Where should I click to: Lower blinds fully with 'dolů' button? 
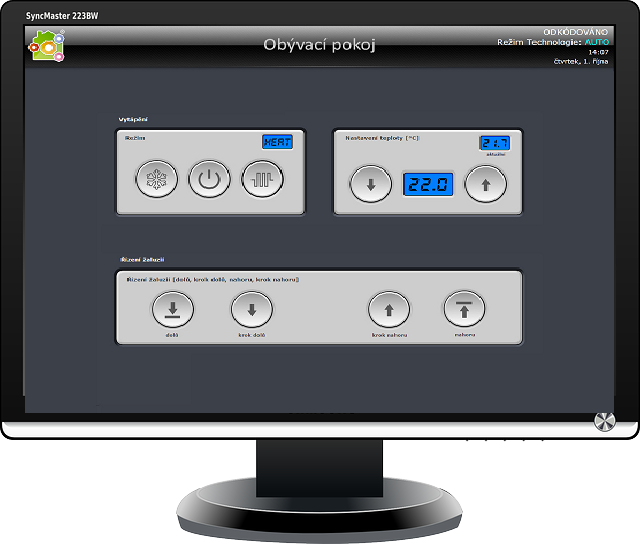pos(173,310)
